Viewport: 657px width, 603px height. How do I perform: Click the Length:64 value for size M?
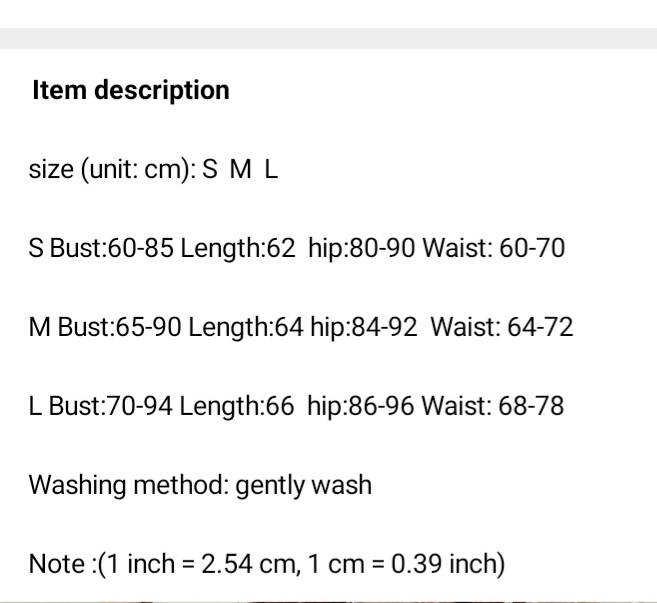[x=245, y=327]
